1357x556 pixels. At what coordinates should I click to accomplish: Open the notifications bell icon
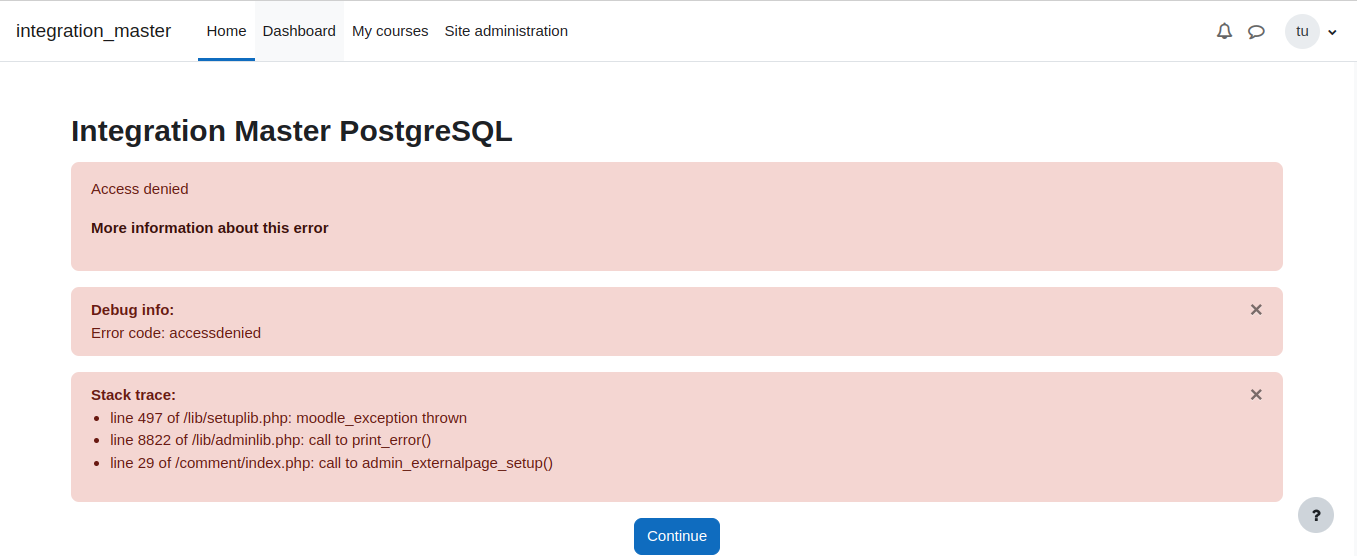pos(1224,31)
